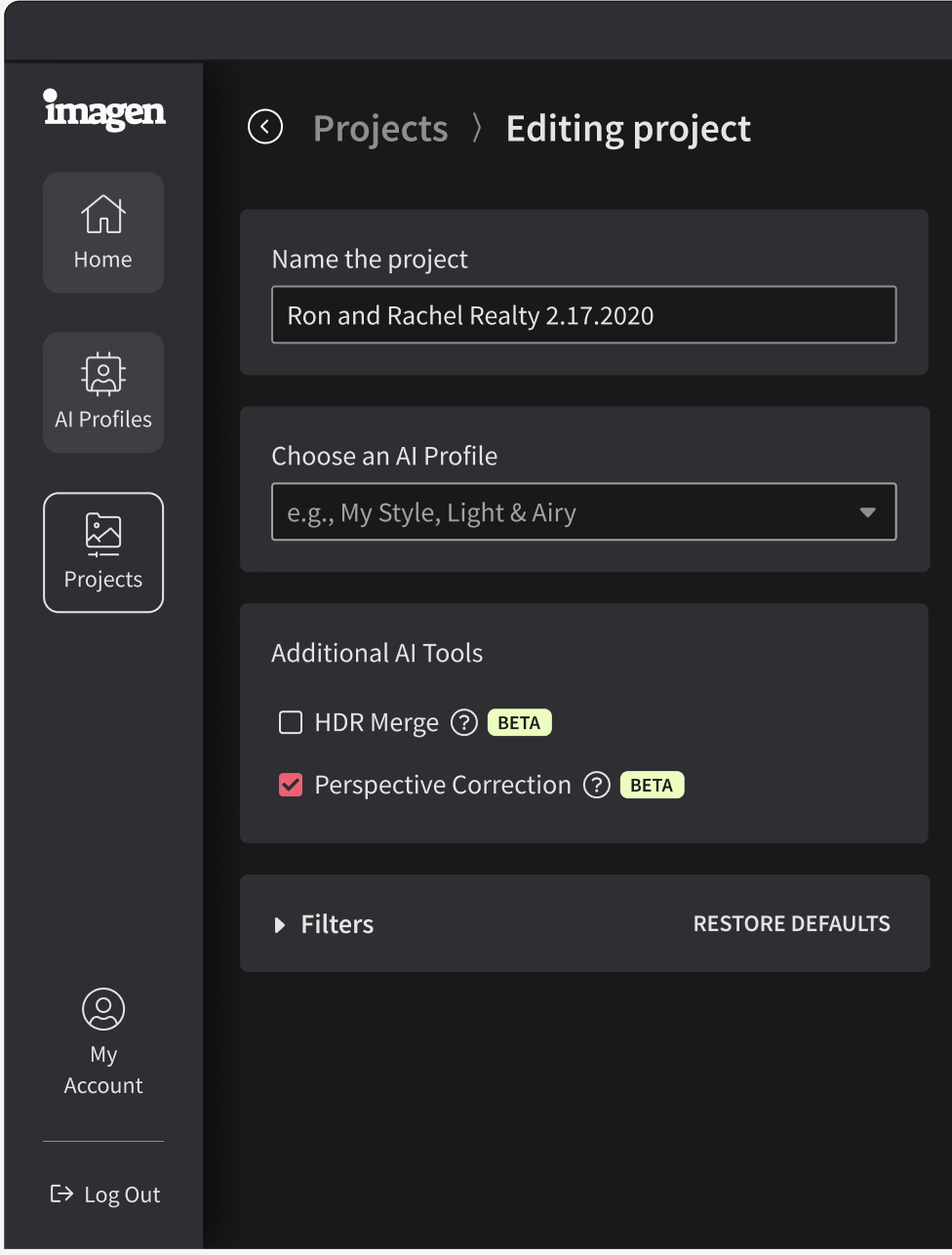Navigate to Projects breadcrumb
This screenshot has height=1255, width=952.
(x=380, y=128)
